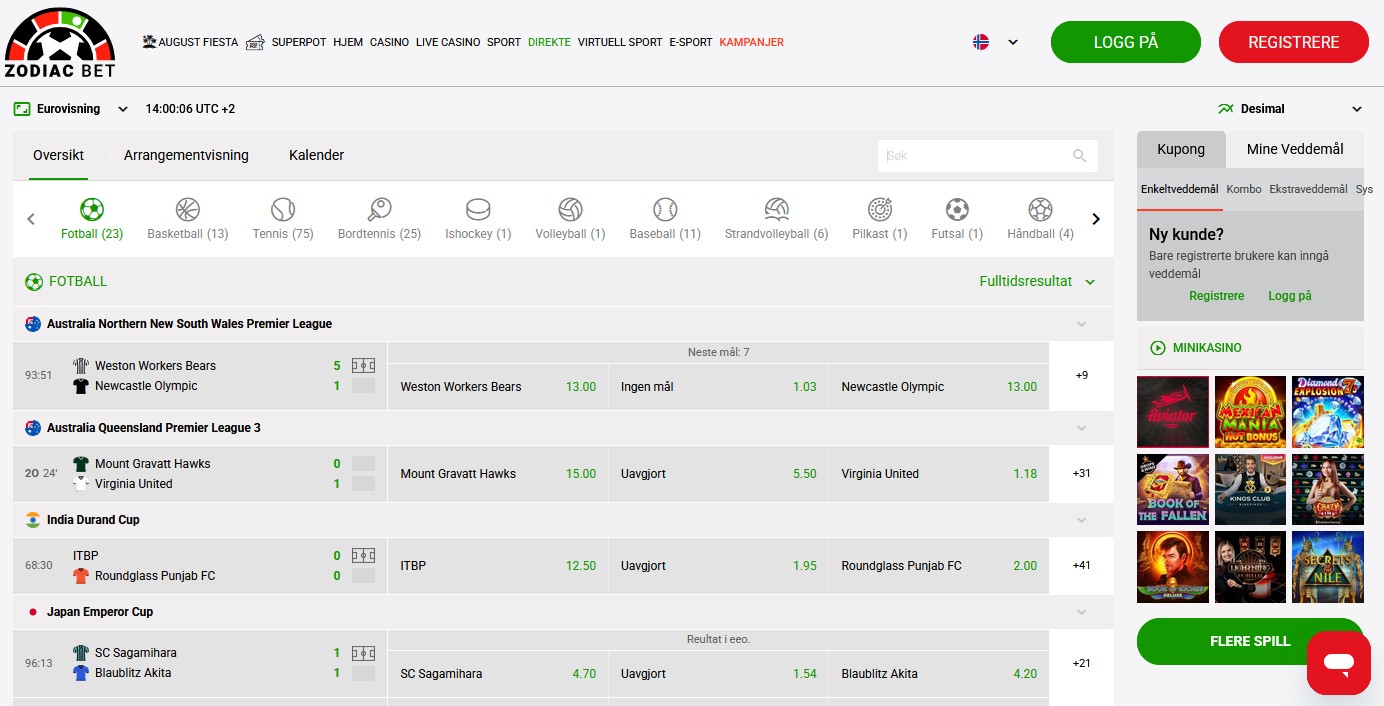
Task: Collapse the Japan Emperor Cup section
Action: (1081, 612)
